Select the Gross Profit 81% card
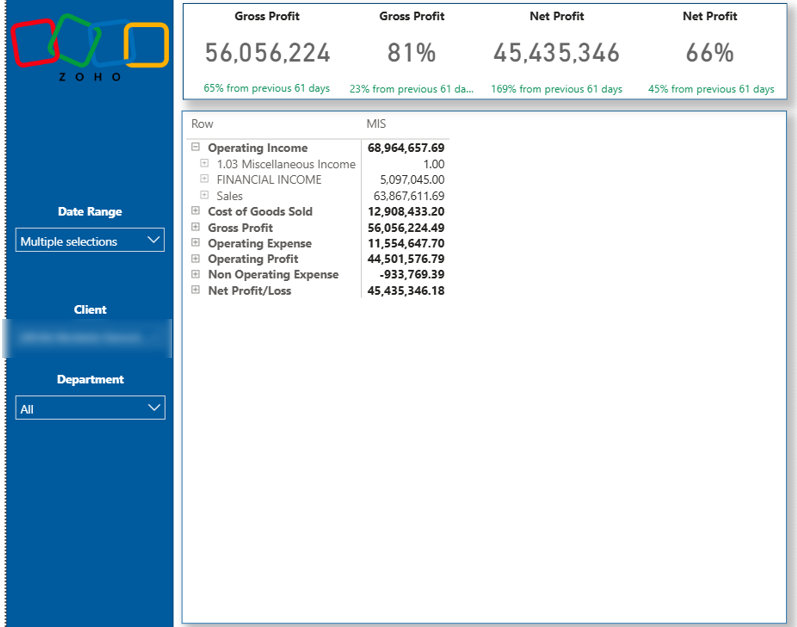The height and width of the screenshot is (627, 797). (411, 53)
